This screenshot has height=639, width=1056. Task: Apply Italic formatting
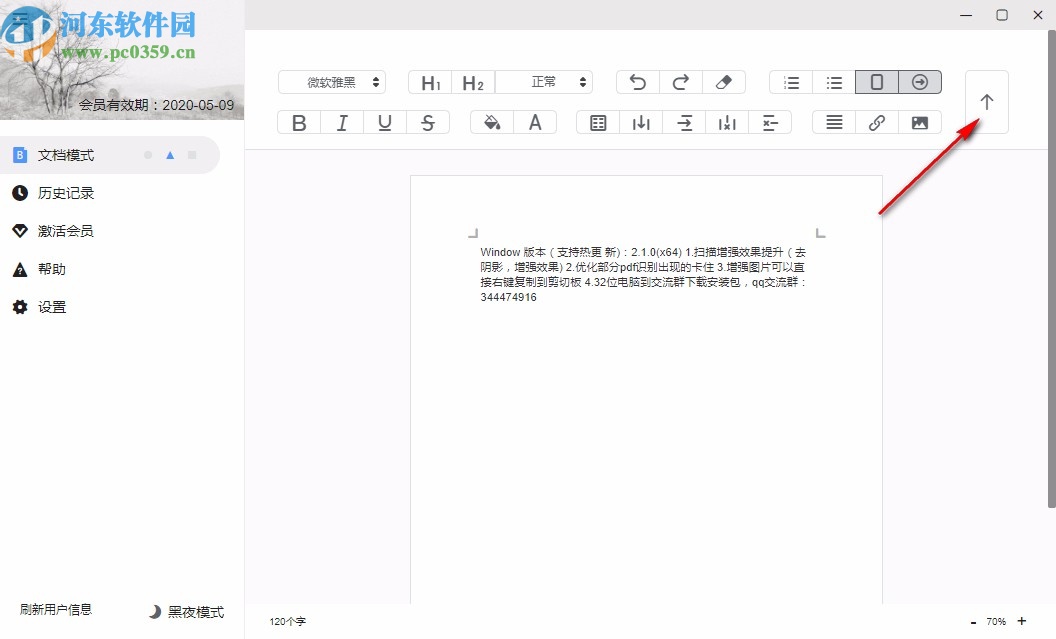[x=341, y=121]
